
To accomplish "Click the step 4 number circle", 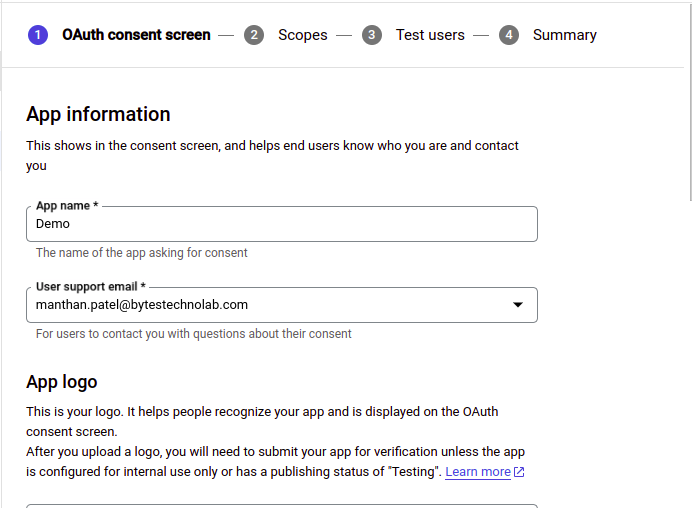I will click(x=509, y=35).
